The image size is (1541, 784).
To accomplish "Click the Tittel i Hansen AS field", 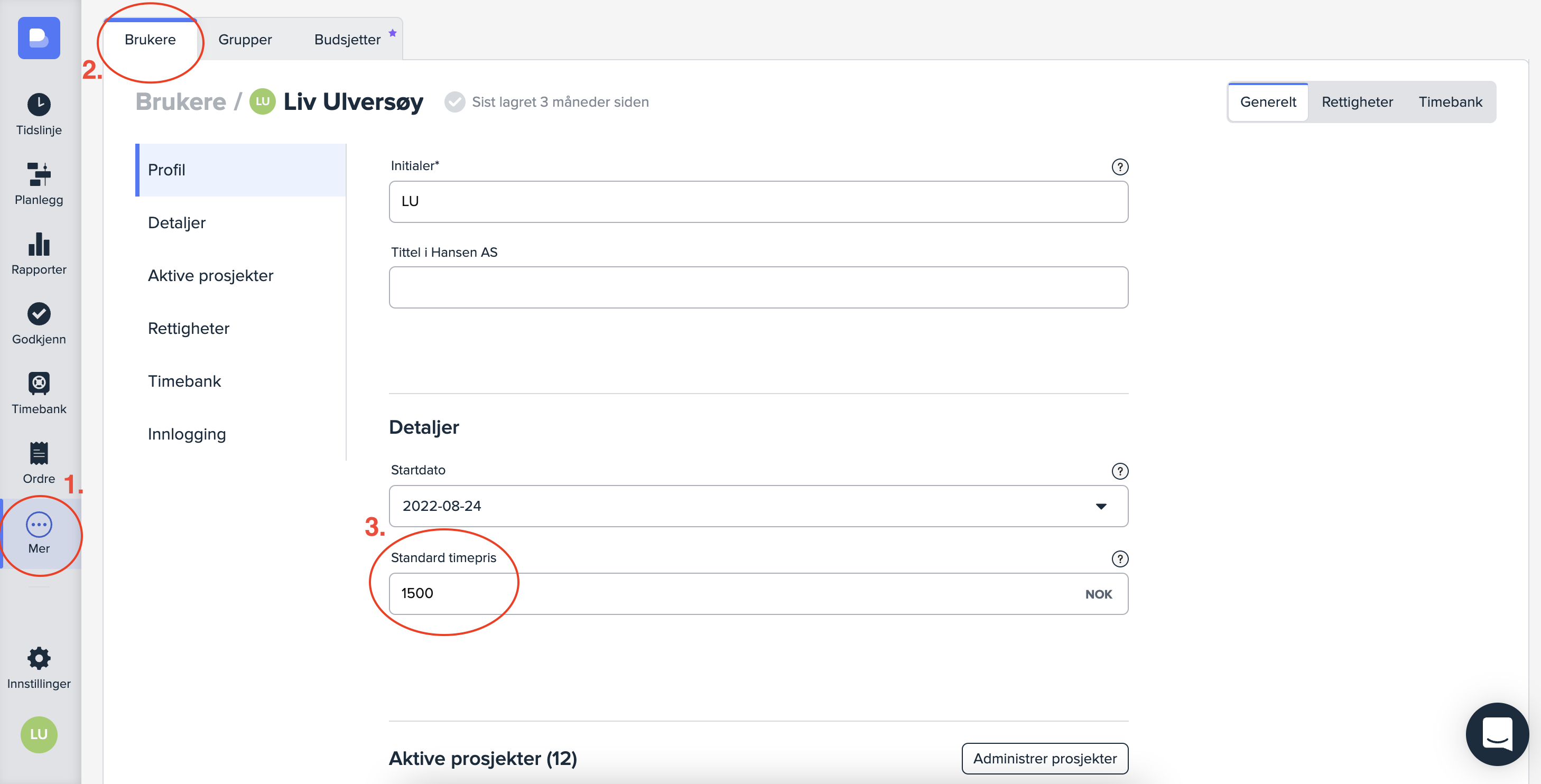I will click(758, 287).
